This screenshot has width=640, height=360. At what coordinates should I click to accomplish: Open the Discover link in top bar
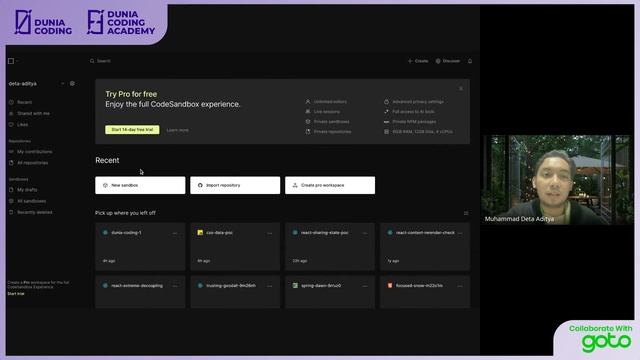click(448, 61)
